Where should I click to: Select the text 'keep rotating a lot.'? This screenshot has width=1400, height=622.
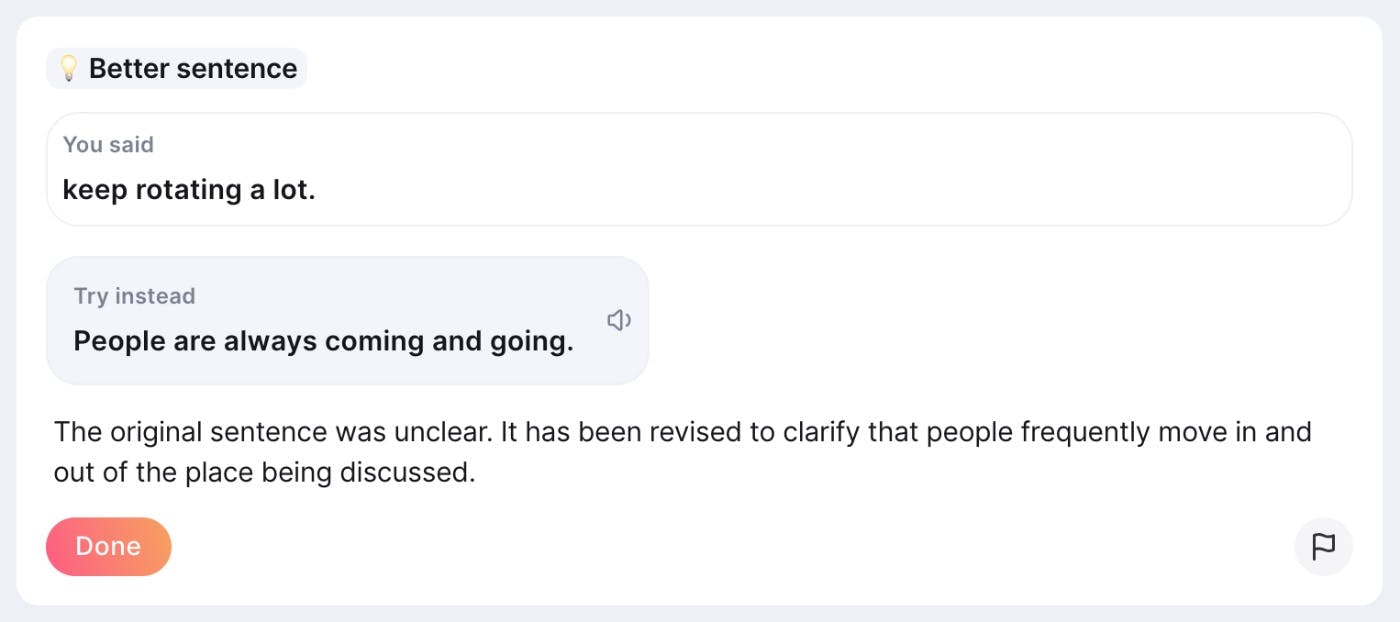(189, 189)
